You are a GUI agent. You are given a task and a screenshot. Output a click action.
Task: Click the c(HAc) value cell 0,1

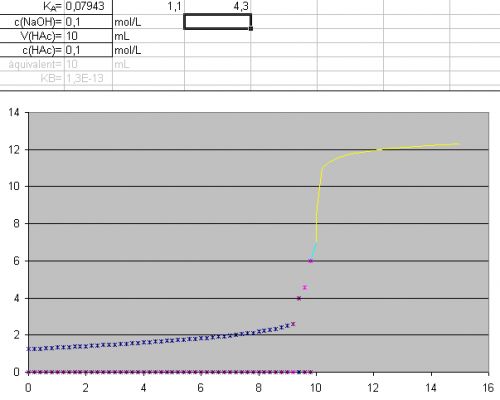(x=88, y=50)
